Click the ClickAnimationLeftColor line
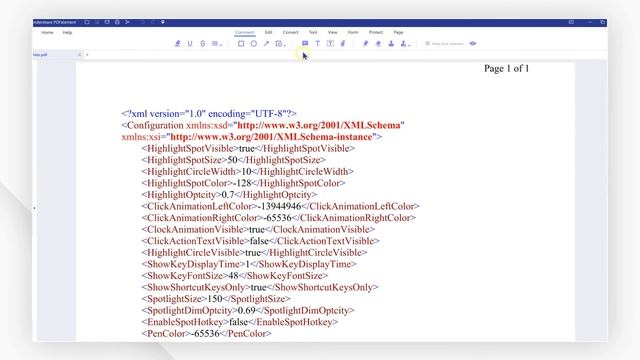 tap(280, 206)
